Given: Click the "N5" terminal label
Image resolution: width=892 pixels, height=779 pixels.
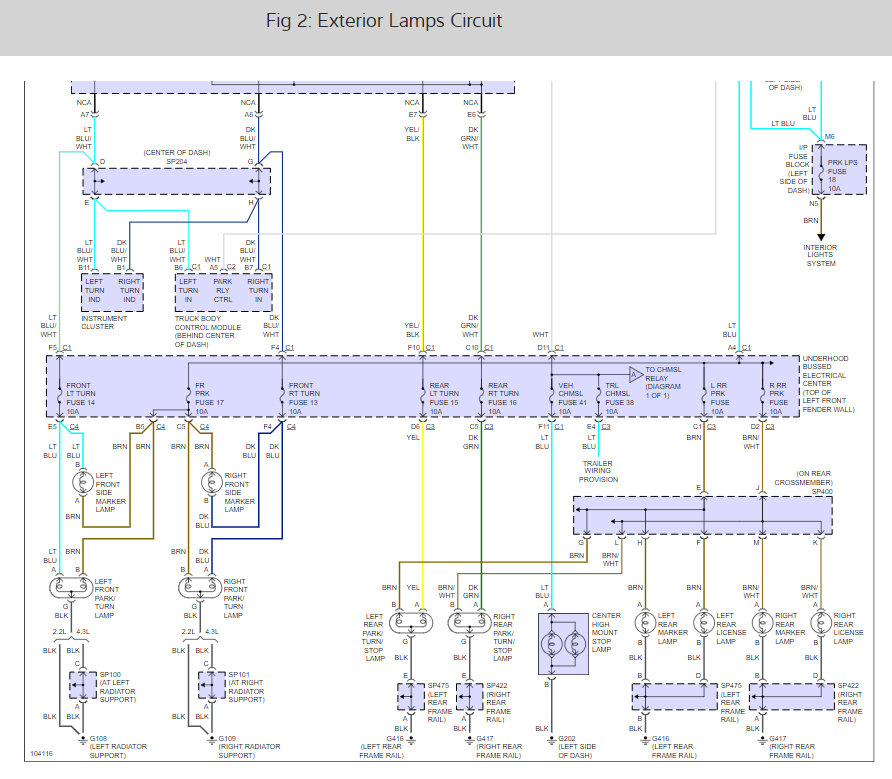Looking at the screenshot, I should 813,203.
